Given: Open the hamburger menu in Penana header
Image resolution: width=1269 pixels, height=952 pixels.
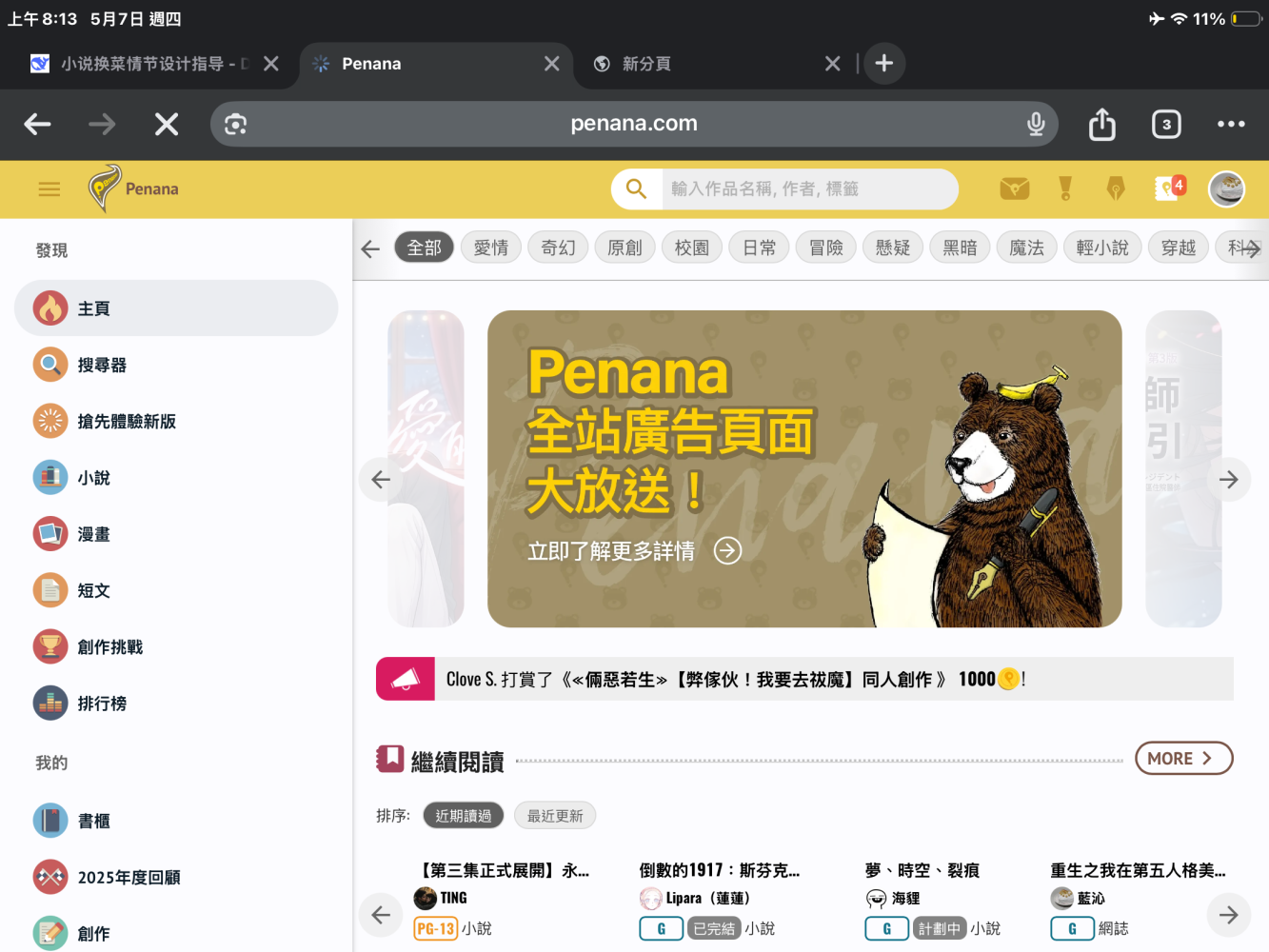Looking at the screenshot, I should [50, 189].
